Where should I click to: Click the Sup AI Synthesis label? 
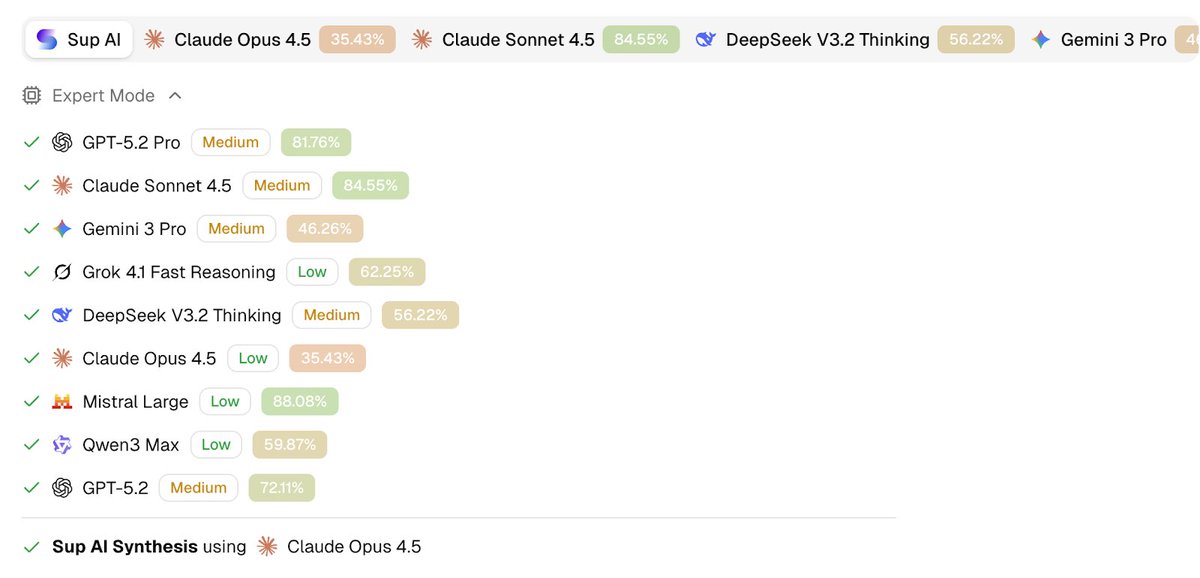tap(124, 546)
